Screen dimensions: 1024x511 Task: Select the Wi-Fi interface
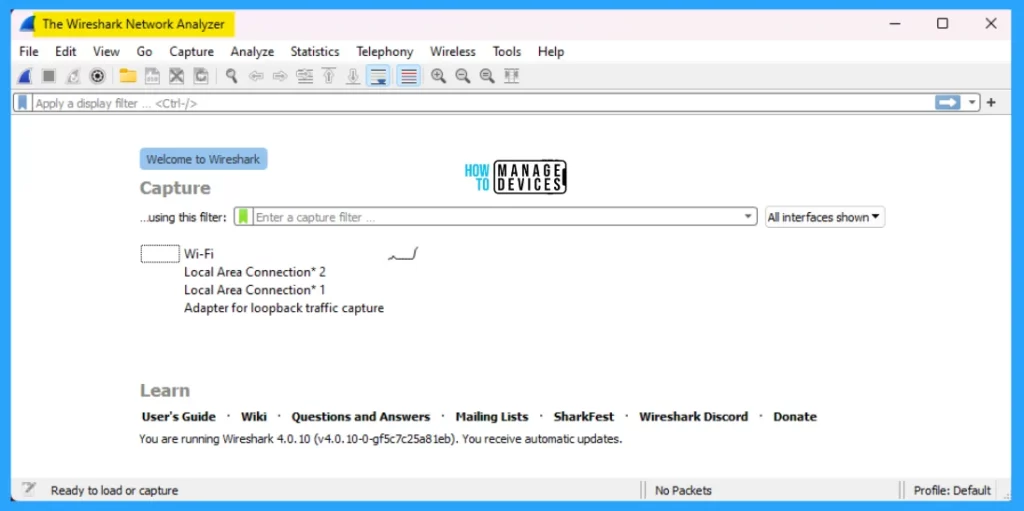199,254
